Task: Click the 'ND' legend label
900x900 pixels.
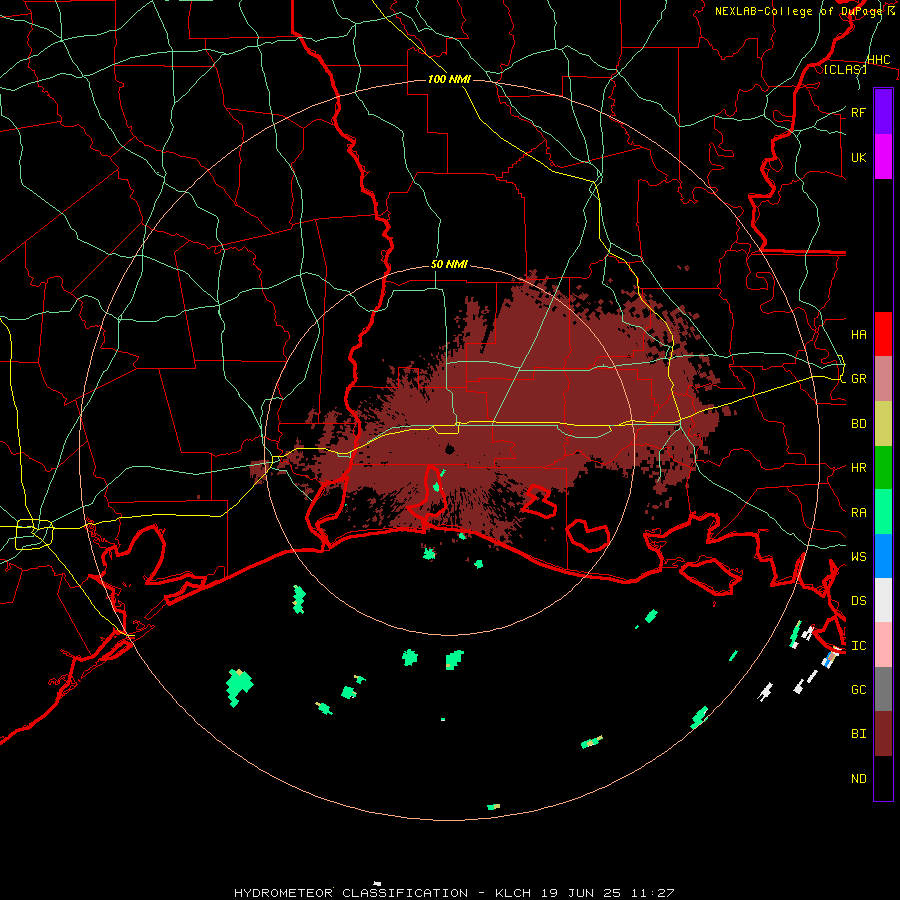Action: point(858,779)
